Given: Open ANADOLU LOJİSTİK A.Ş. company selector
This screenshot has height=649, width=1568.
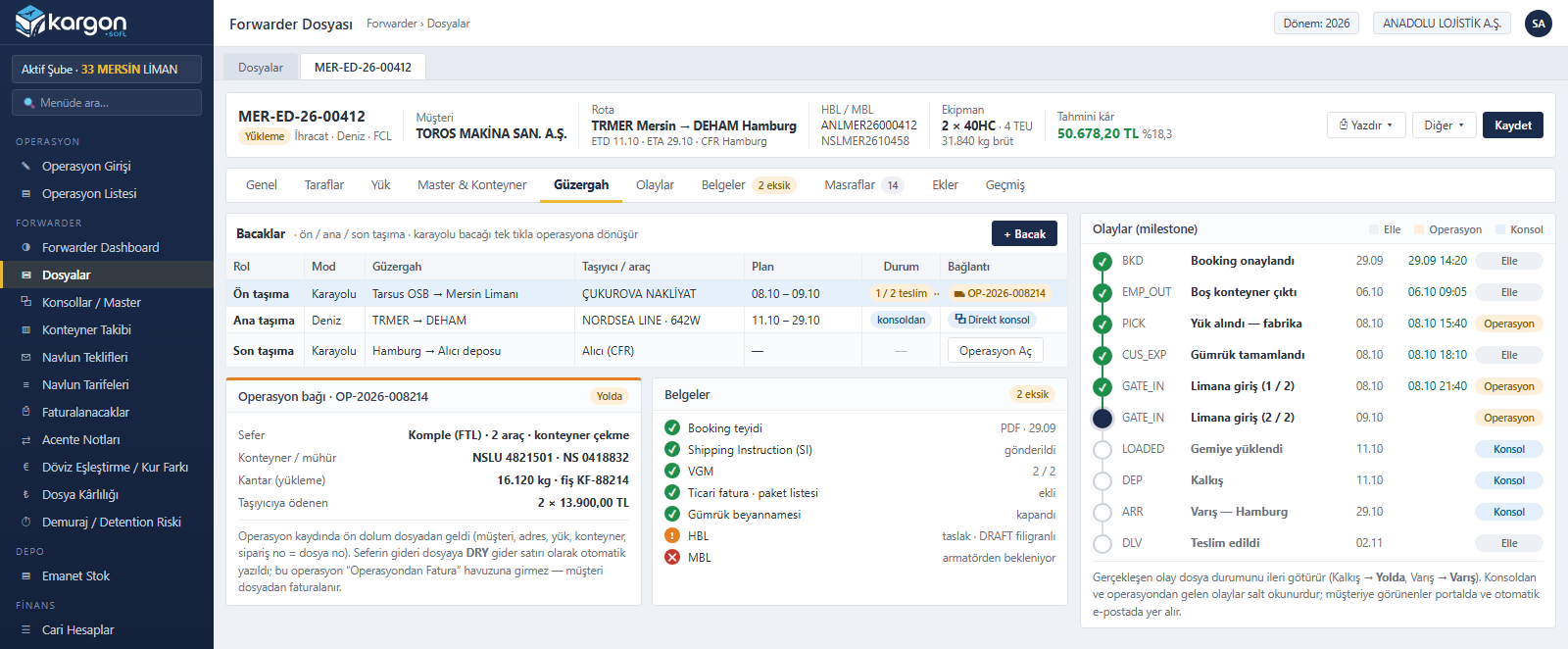Looking at the screenshot, I should point(1442,24).
